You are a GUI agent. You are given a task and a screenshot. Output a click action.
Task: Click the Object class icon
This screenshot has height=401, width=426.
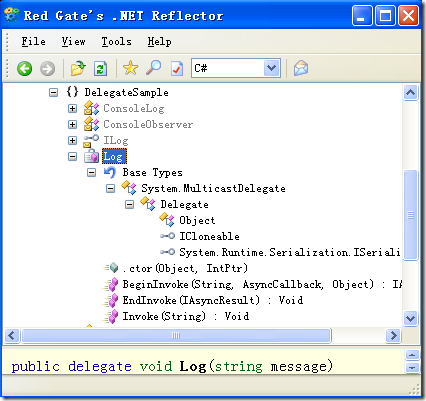point(167,220)
